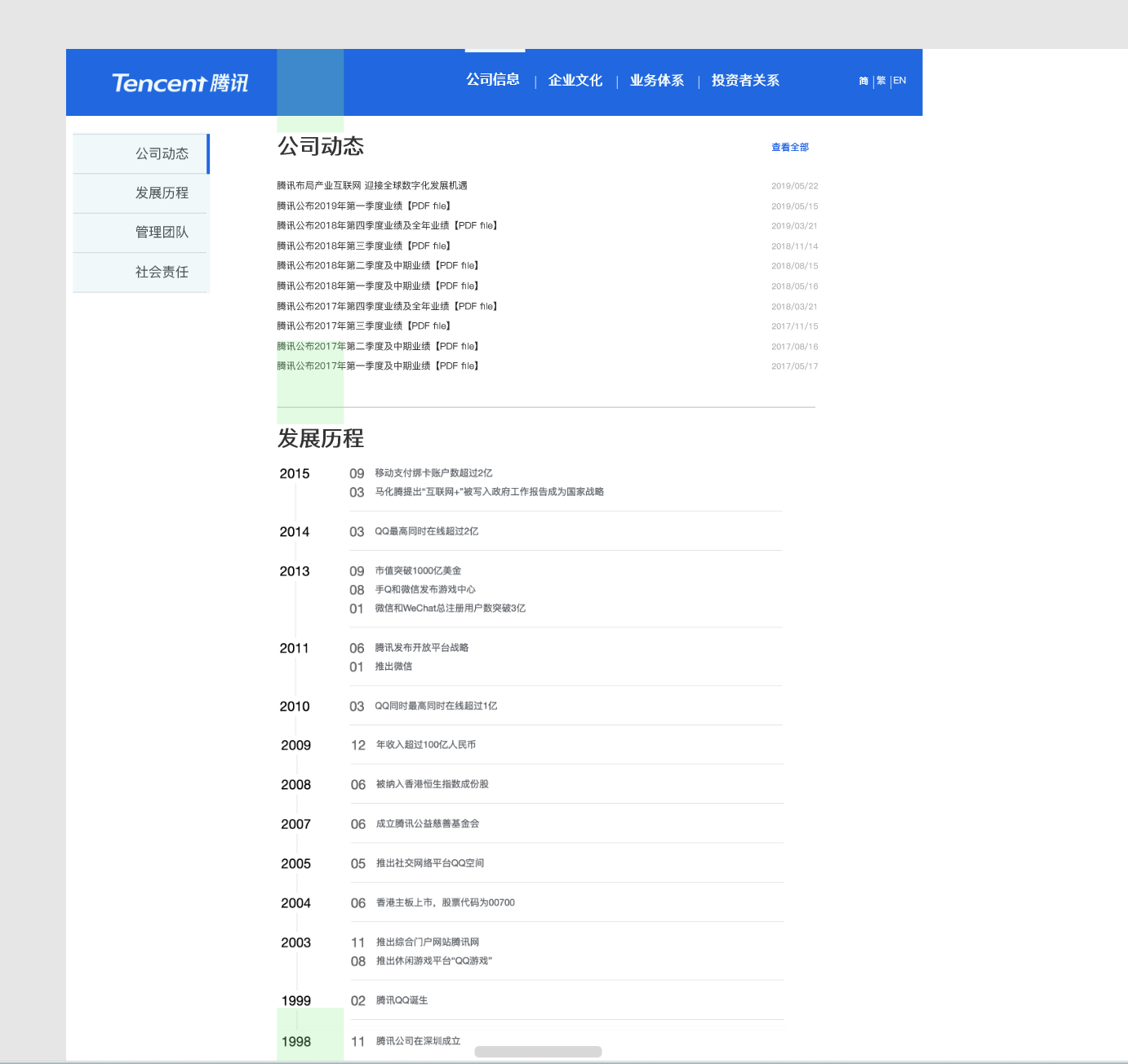Click year 1998 in the timeline
This screenshot has height=1064, width=1128.
click(296, 1042)
